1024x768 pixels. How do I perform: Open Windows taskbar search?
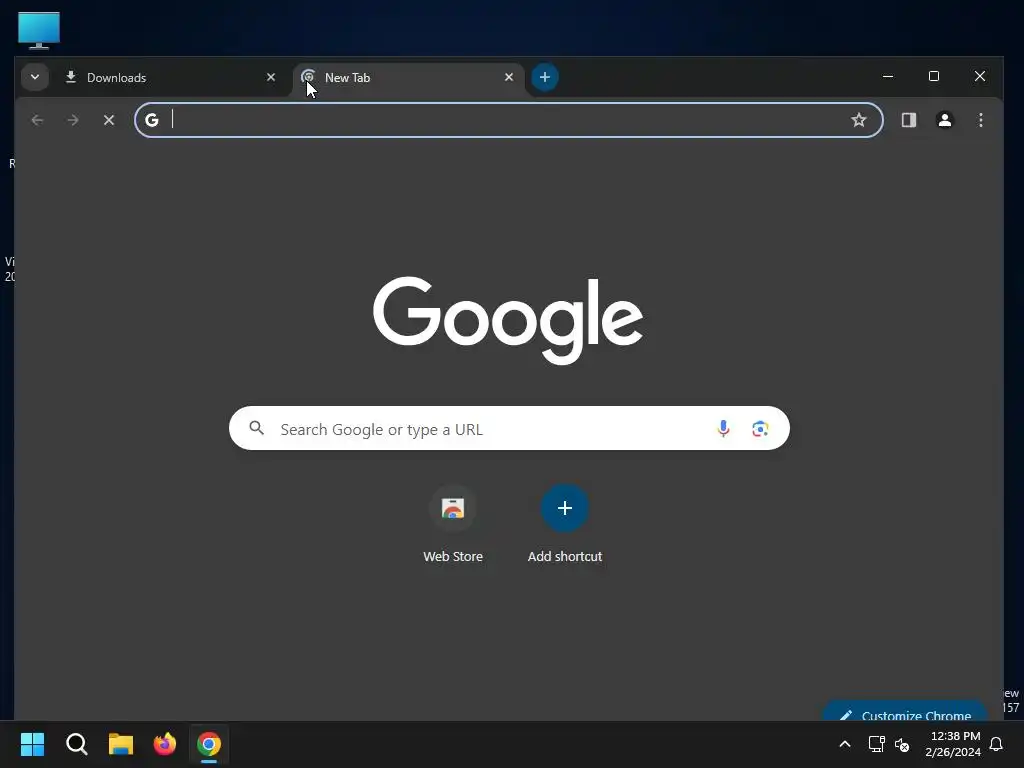(76, 744)
